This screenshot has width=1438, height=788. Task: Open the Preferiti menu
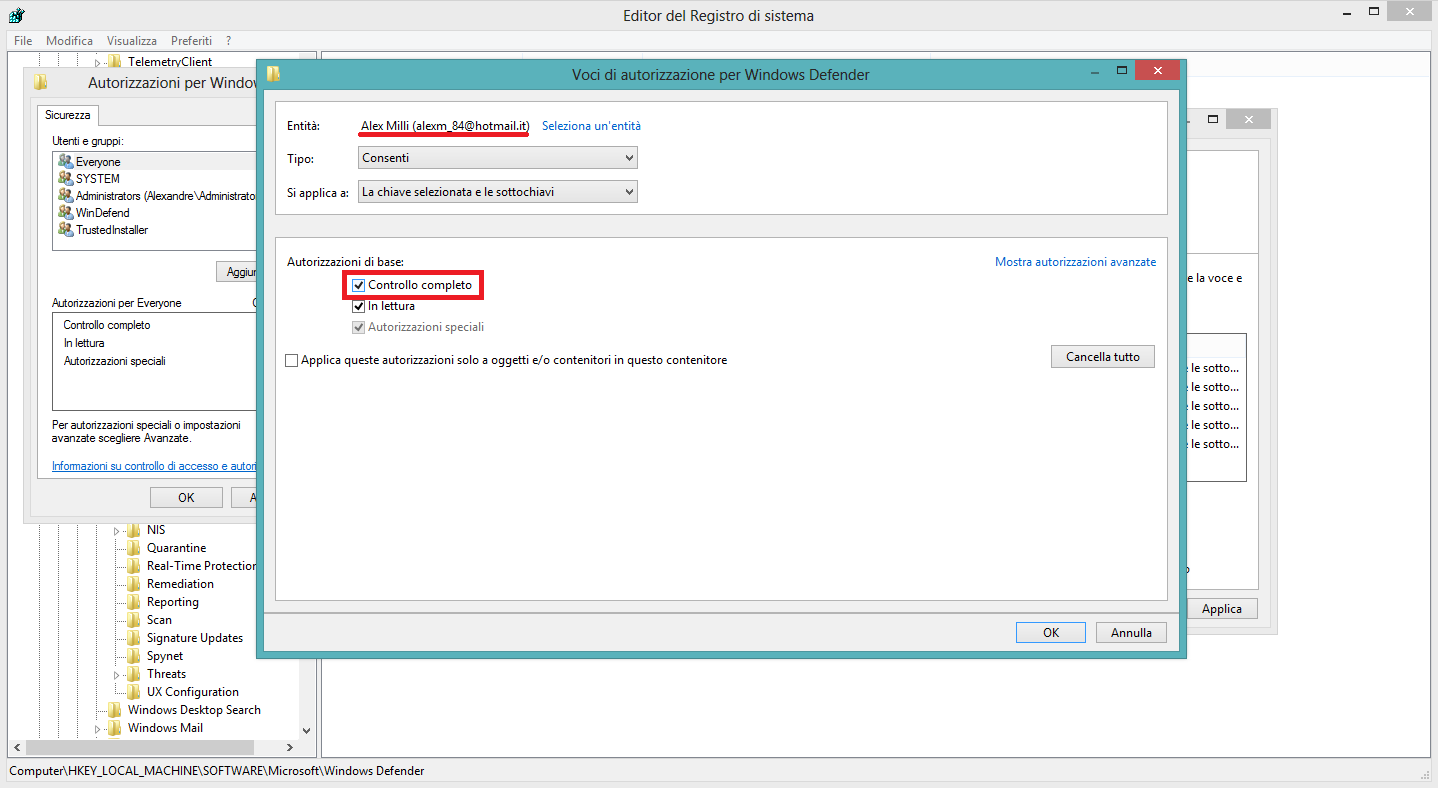[x=191, y=41]
